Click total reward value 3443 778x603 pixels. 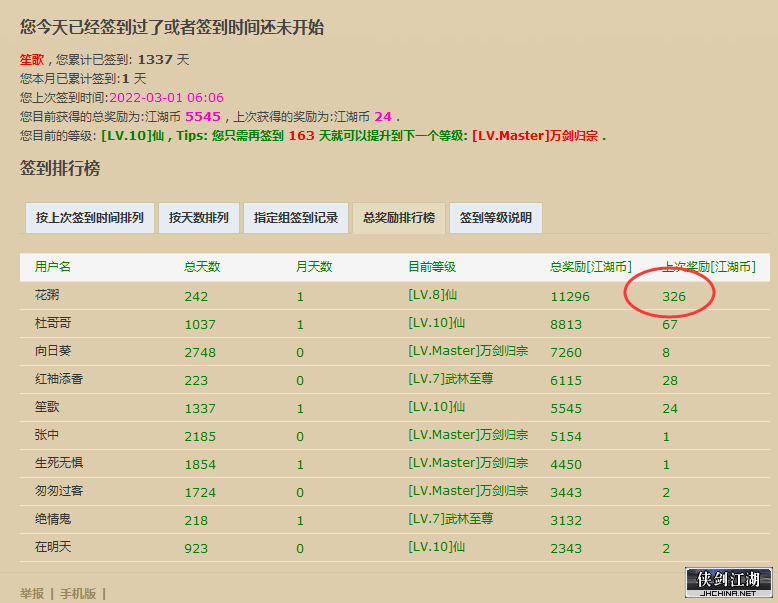(566, 493)
